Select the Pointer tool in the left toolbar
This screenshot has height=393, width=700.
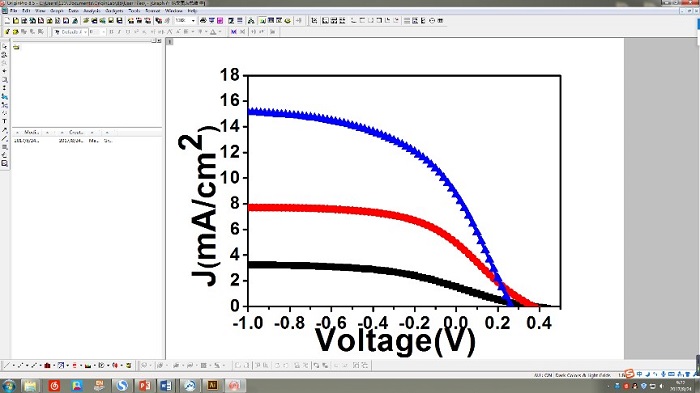[x=4, y=46]
